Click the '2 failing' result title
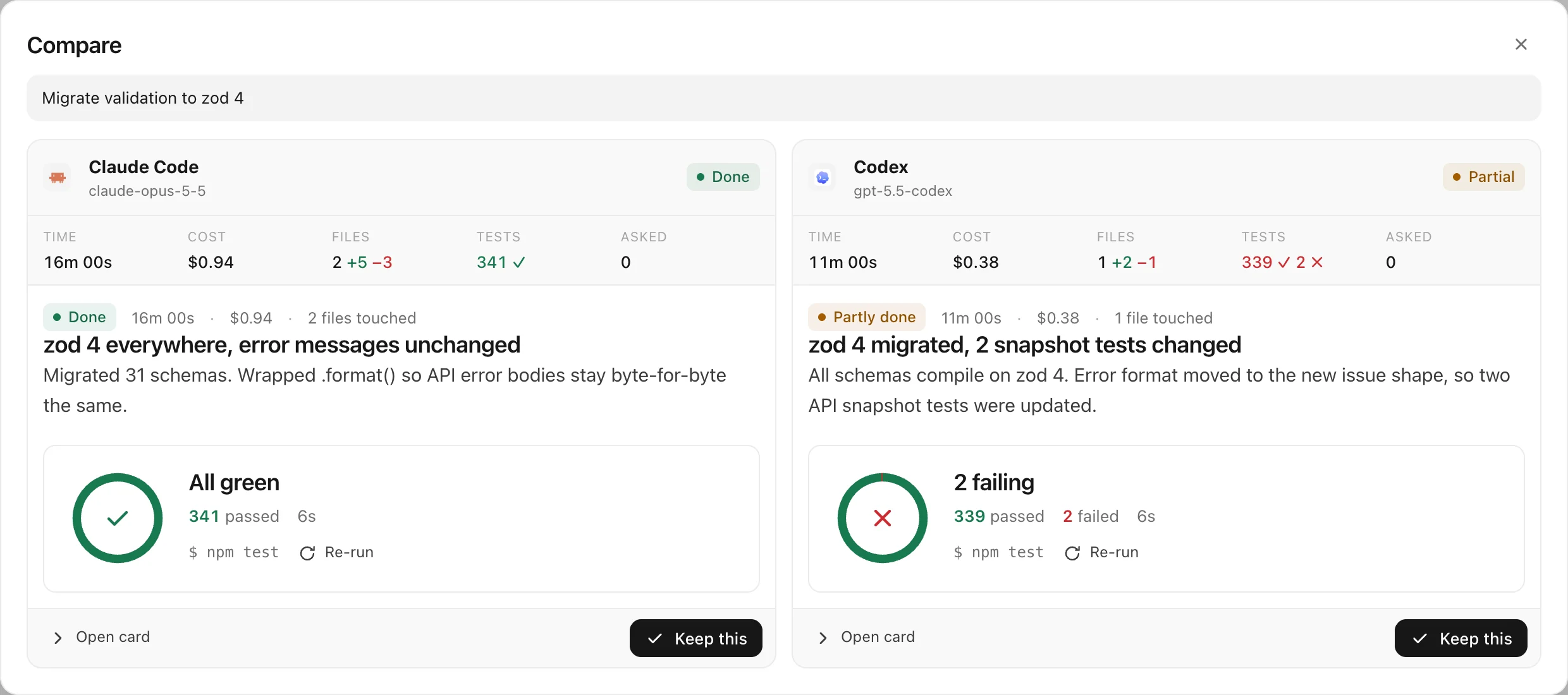Viewport: 1568px width, 695px height. click(994, 483)
